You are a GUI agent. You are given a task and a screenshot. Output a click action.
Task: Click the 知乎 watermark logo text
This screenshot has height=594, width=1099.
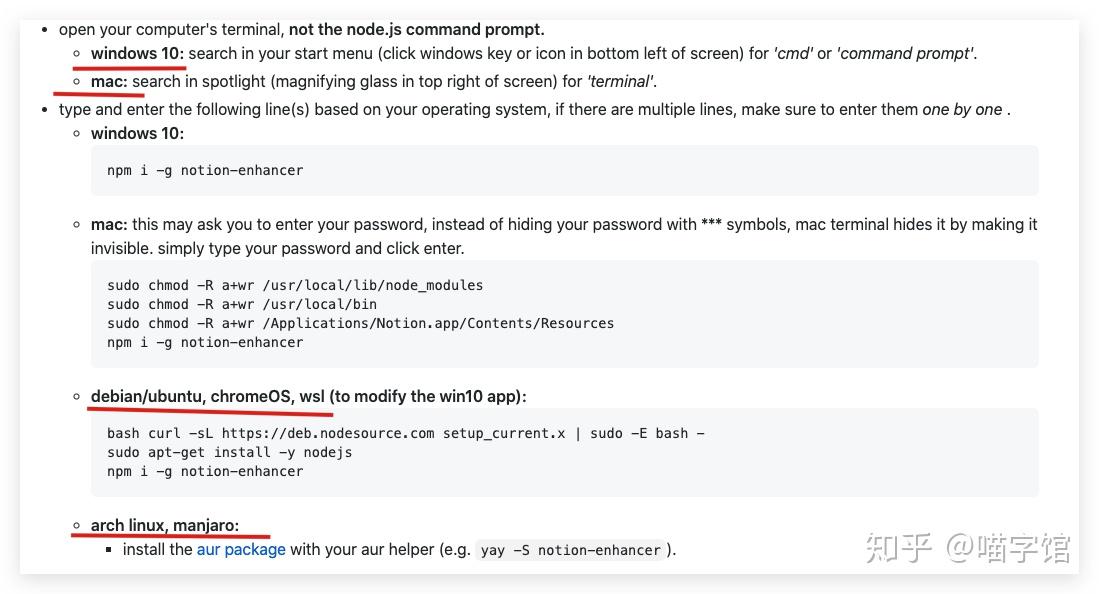tap(899, 547)
